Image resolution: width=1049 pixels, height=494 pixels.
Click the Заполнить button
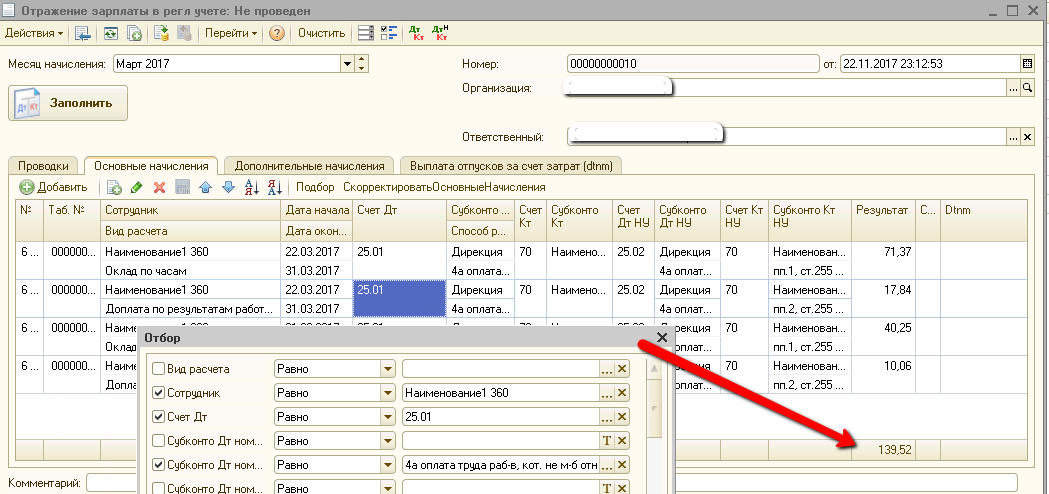68,103
